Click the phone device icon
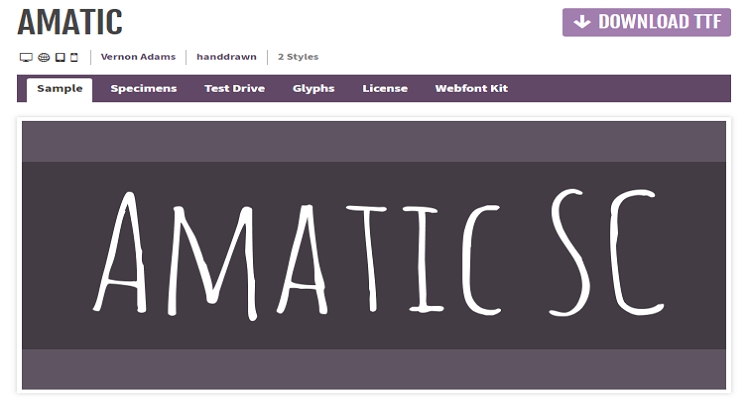750x400 pixels. pos(74,57)
